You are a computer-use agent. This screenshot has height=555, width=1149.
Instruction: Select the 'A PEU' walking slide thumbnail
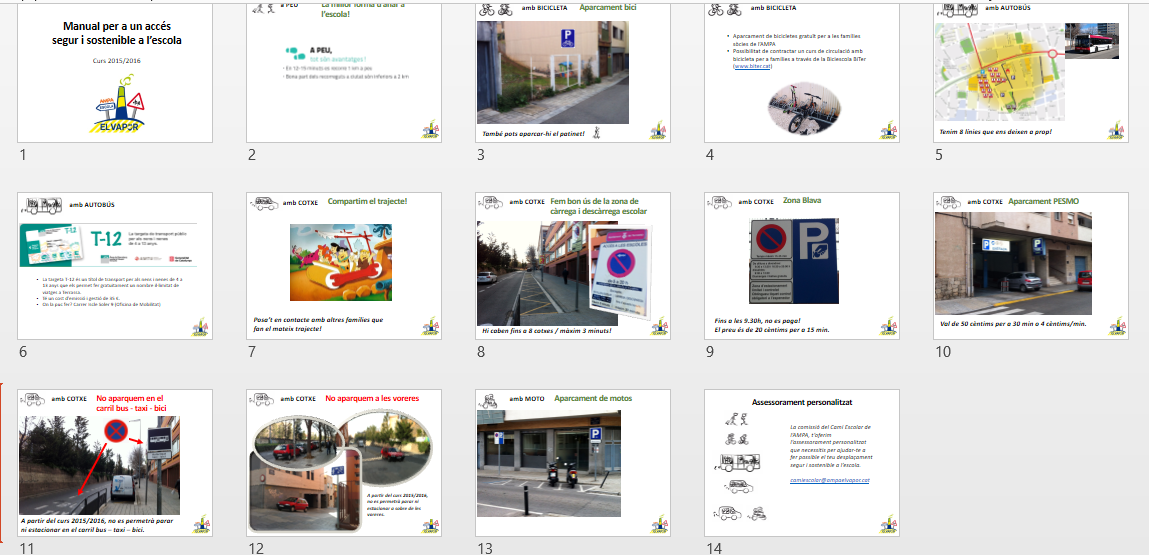pos(344,70)
